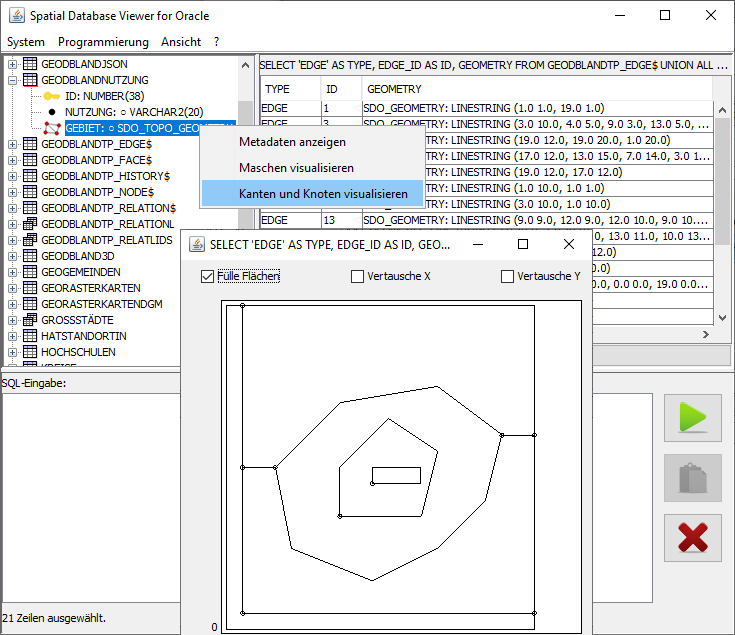Enable the Vertausche Y checkbox

pyautogui.click(x=507, y=276)
